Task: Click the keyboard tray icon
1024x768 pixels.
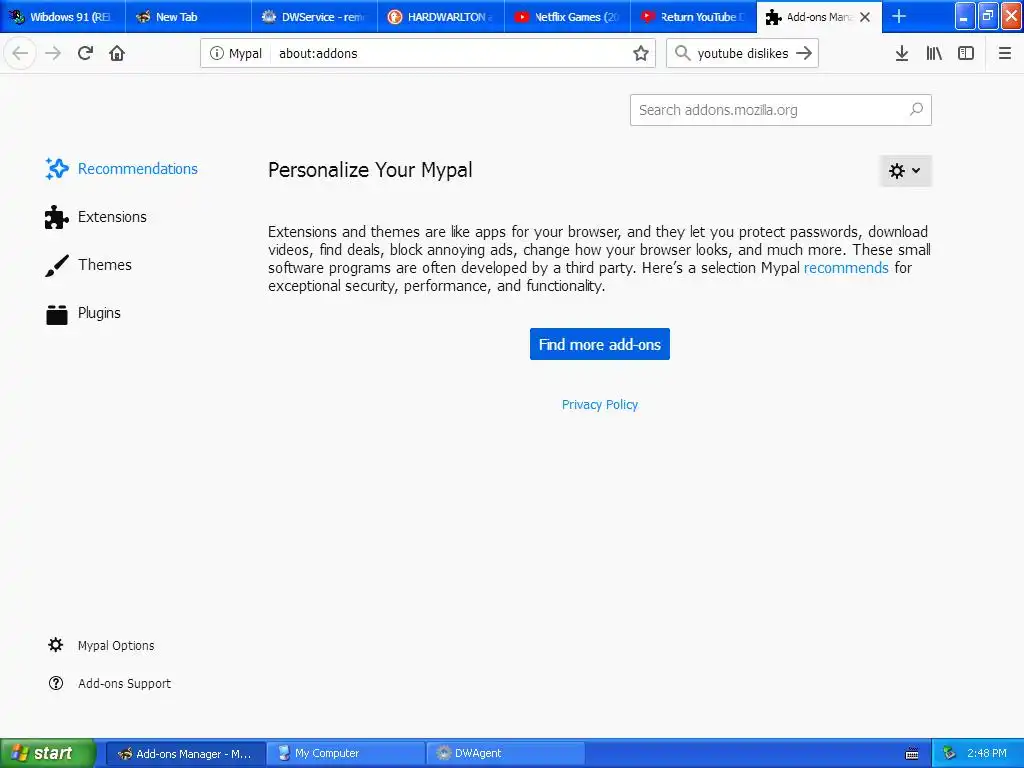Action: [x=912, y=754]
